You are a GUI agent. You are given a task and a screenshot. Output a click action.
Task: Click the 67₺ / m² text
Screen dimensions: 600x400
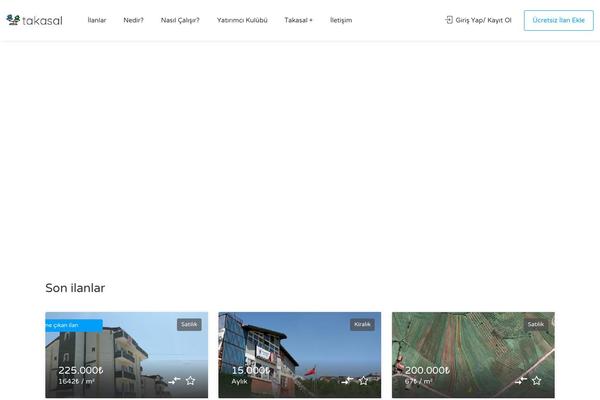(419, 382)
